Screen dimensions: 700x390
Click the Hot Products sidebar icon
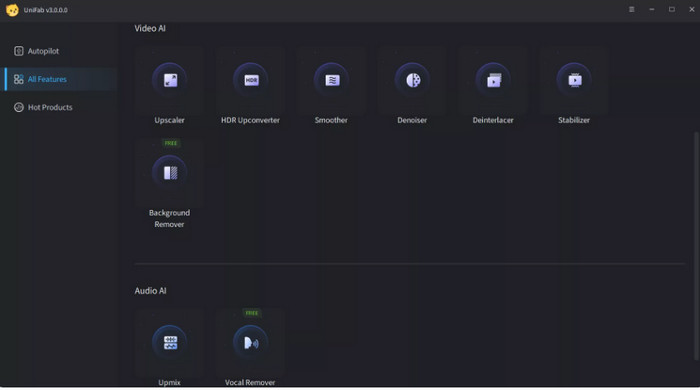point(18,107)
